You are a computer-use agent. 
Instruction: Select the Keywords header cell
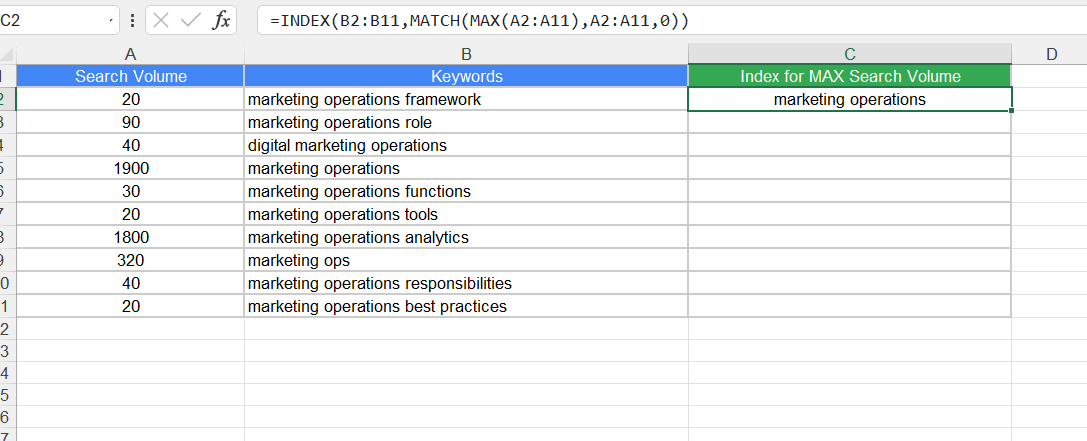(x=467, y=76)
